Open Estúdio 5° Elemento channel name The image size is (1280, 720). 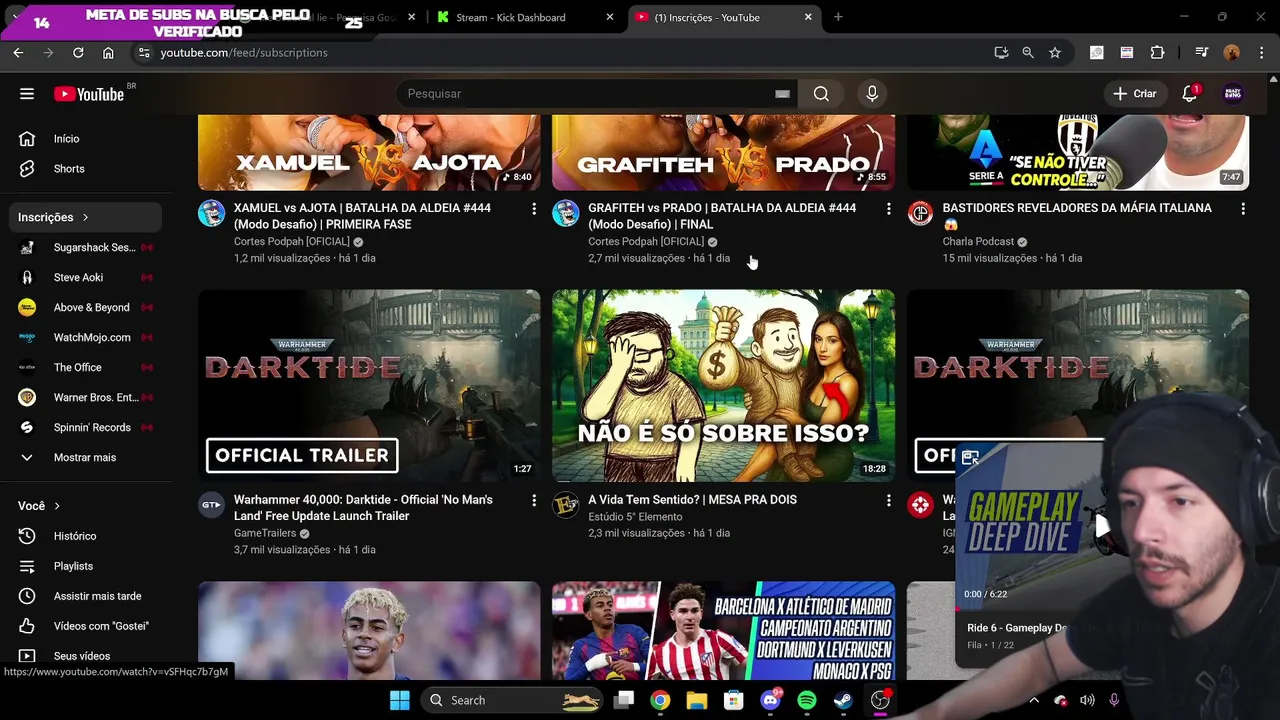tap(635, 517)
